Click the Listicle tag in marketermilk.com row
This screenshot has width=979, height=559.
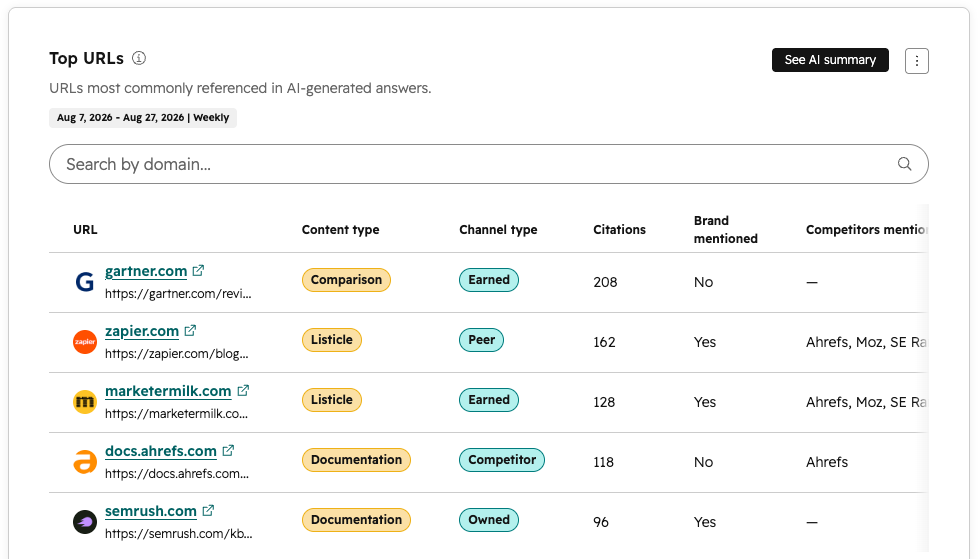coord(332,400)
